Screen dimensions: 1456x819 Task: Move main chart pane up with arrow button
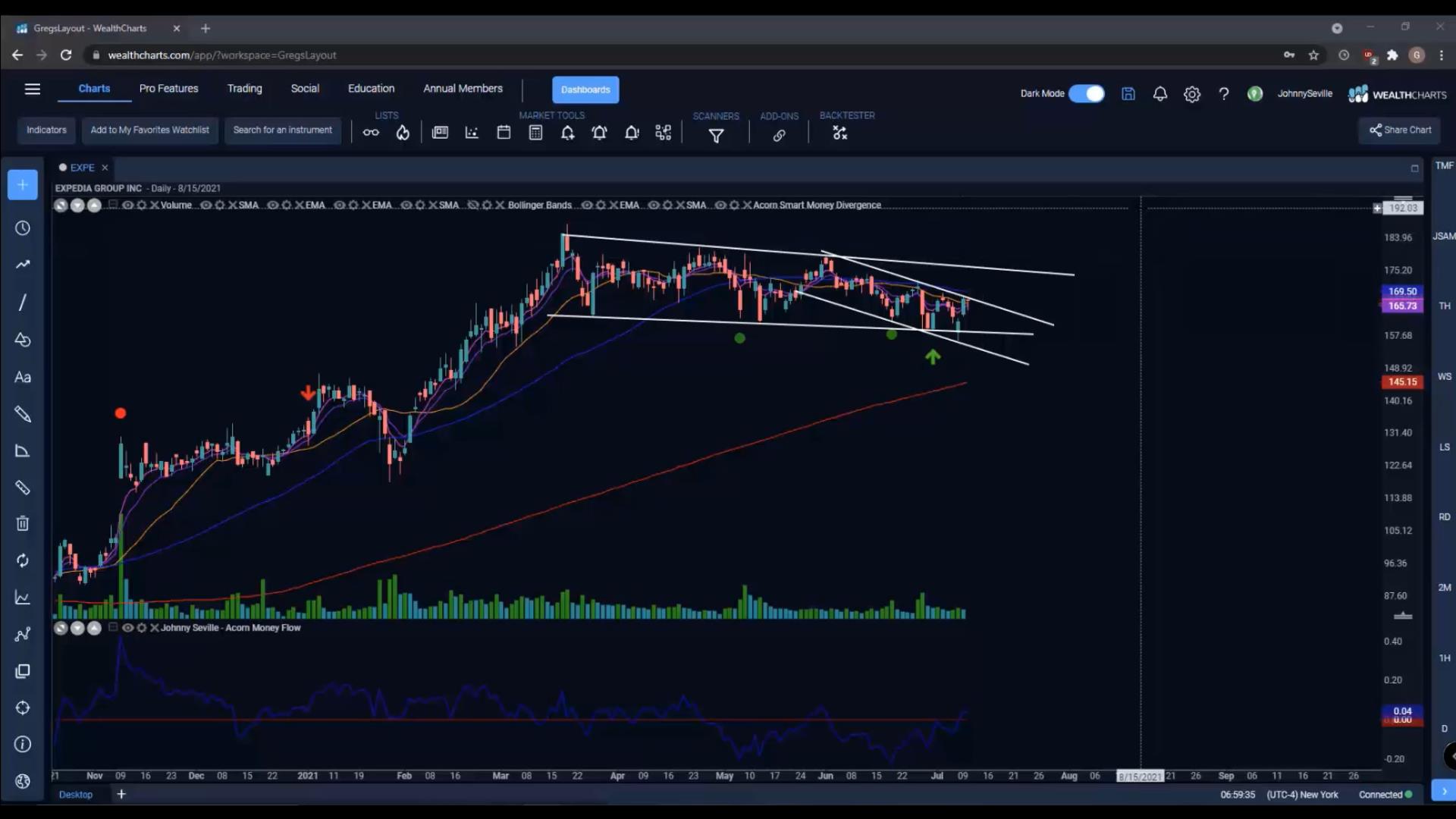pos(94,206)
